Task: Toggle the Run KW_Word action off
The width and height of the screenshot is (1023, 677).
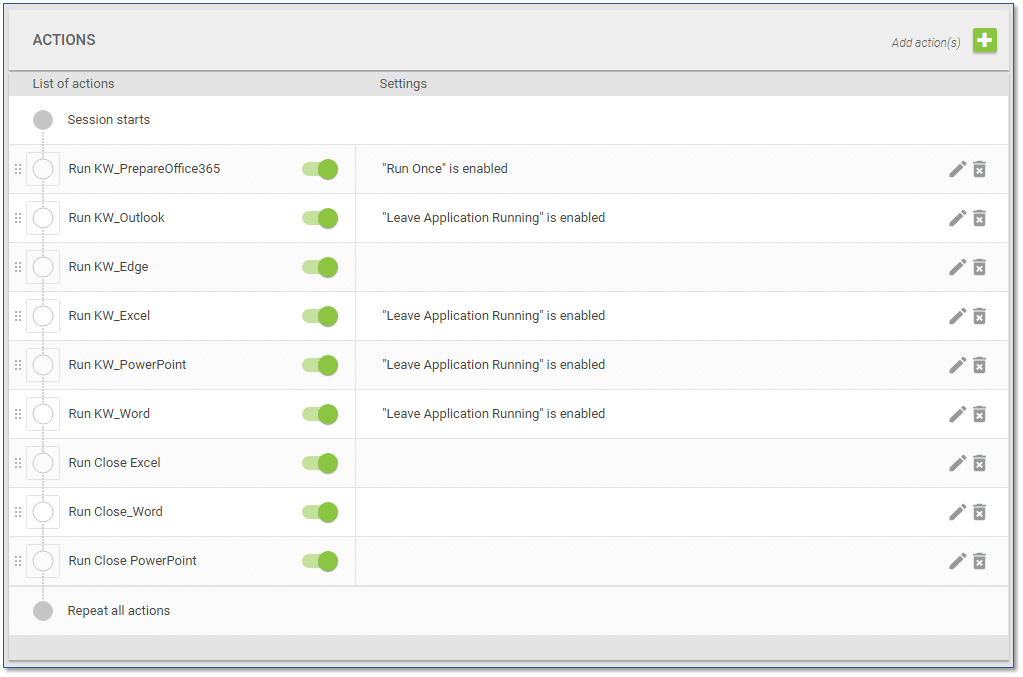Action: [320, 414]
